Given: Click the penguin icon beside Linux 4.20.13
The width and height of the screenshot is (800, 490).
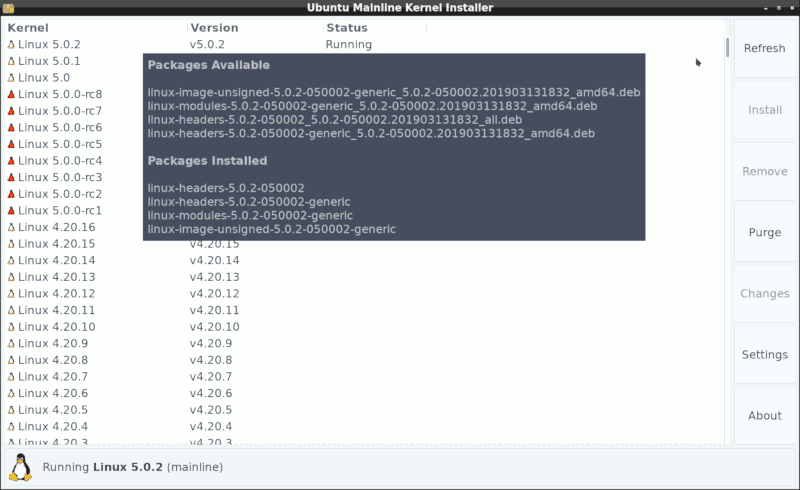Looking at the screenshot, I should 11,277.
